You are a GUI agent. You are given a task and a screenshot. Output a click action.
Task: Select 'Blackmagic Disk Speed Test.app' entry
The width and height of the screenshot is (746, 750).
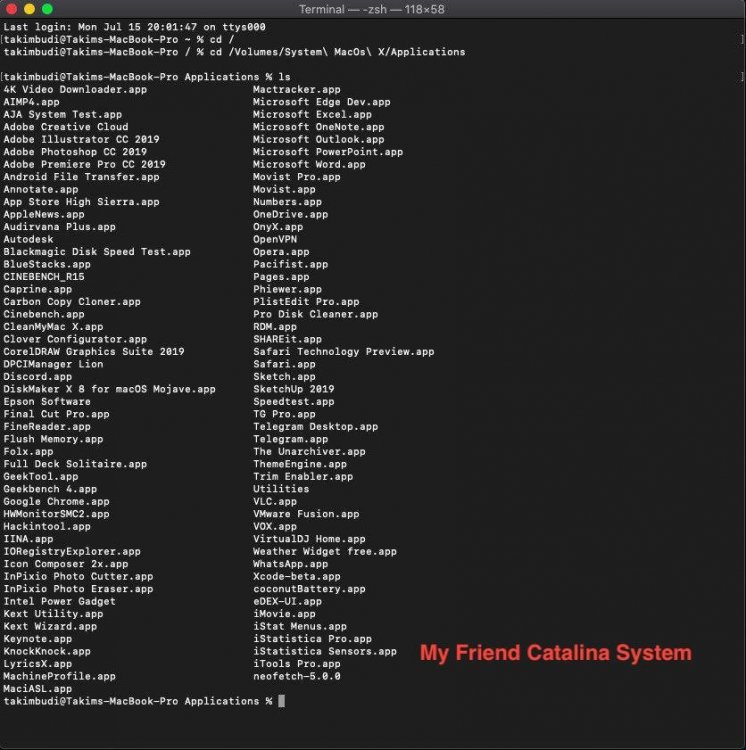click(97, 252)
